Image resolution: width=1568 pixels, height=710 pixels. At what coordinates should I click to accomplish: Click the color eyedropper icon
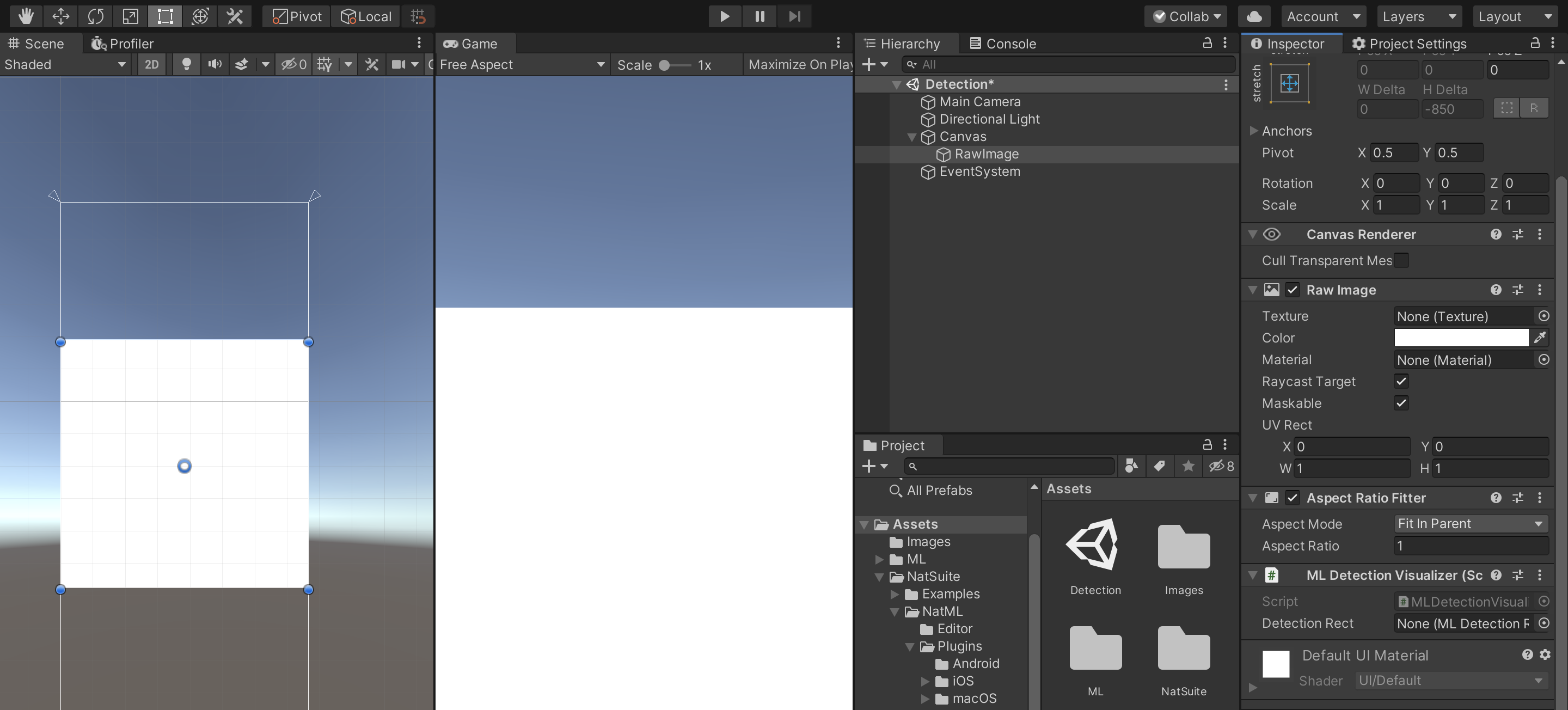click(1541, 338)
